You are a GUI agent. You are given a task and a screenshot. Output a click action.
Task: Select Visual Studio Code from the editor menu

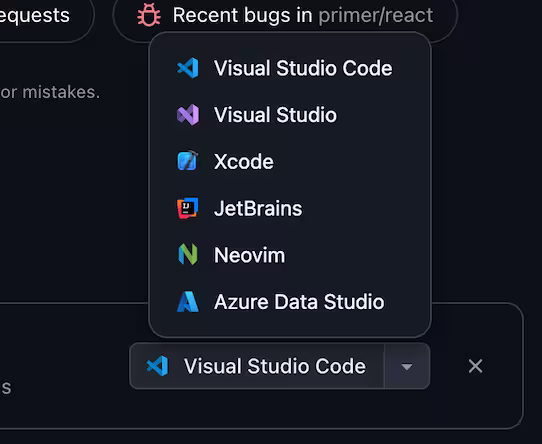tap(290, 68)
